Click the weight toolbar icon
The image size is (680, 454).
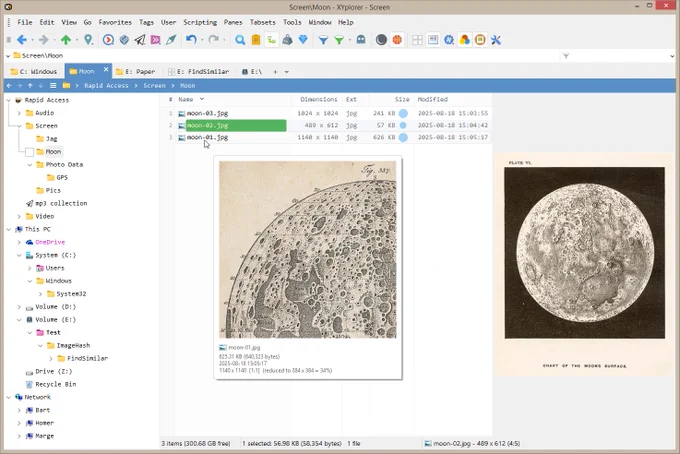point(287,40)
